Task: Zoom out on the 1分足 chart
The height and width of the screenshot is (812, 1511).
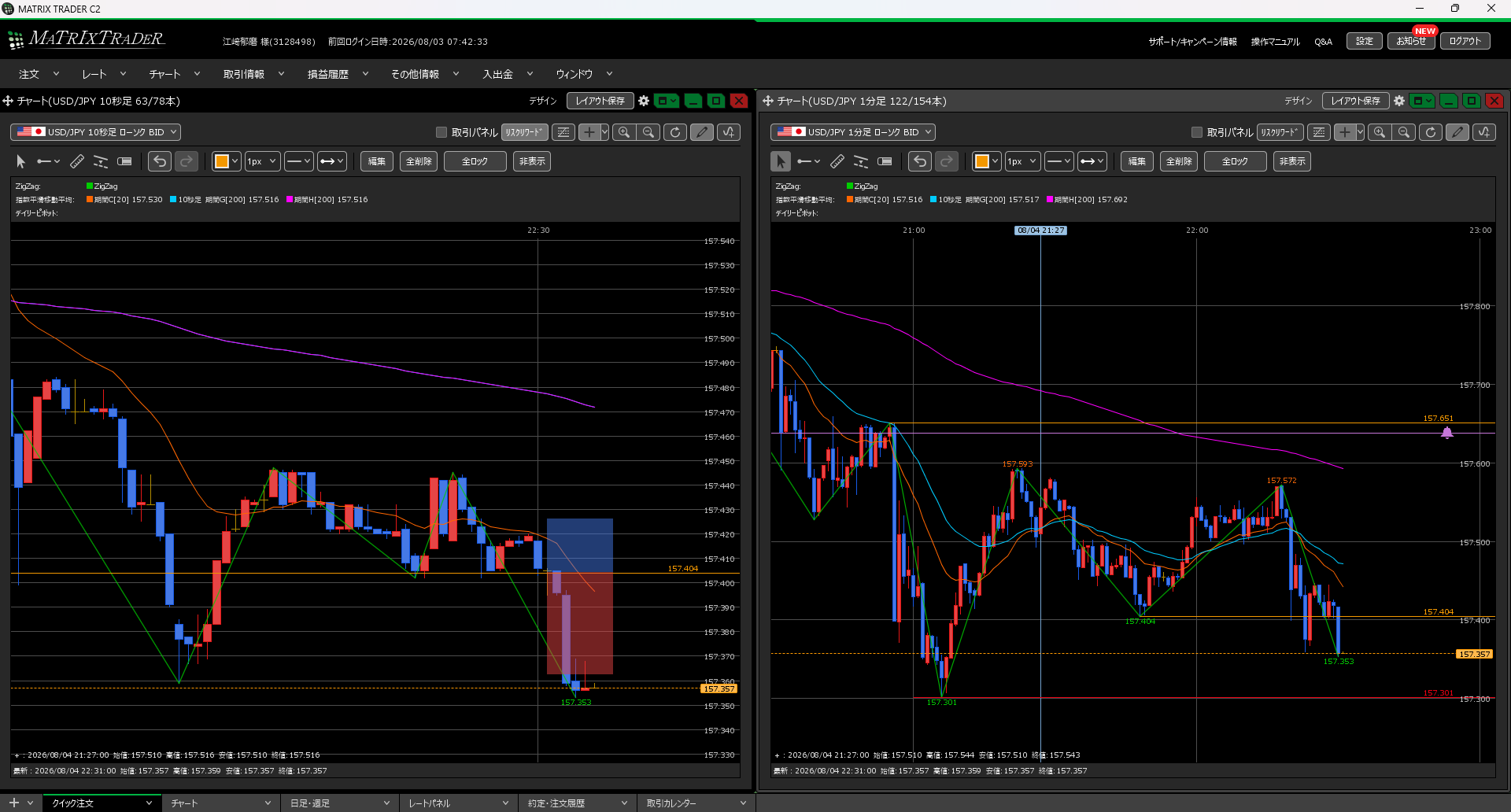Action: point(1404,132)
